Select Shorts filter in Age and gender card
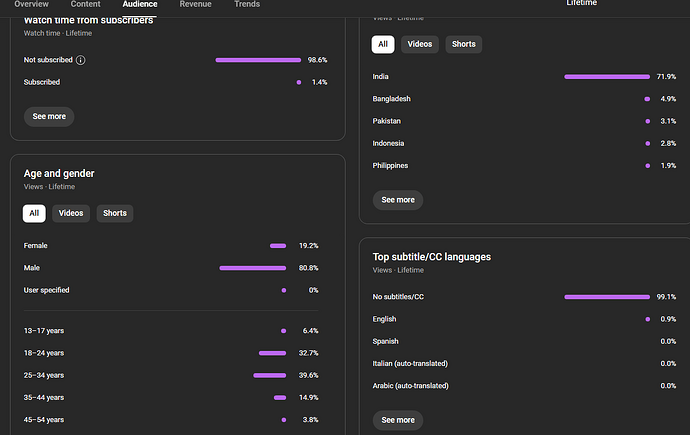This screenshot has height=435, width=690. [x=115, y=213]
